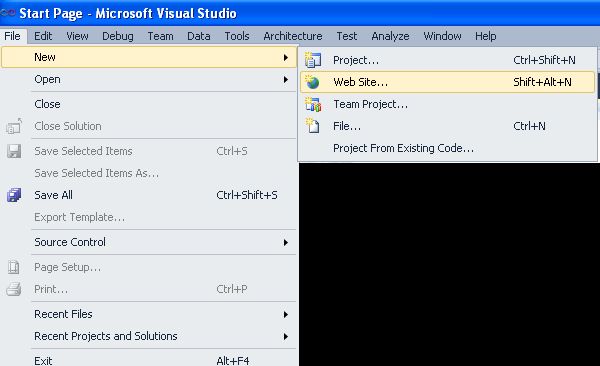Screen dimensions: 600x366
Task: Open the Analyze menu
Action: tap(390, 36)
